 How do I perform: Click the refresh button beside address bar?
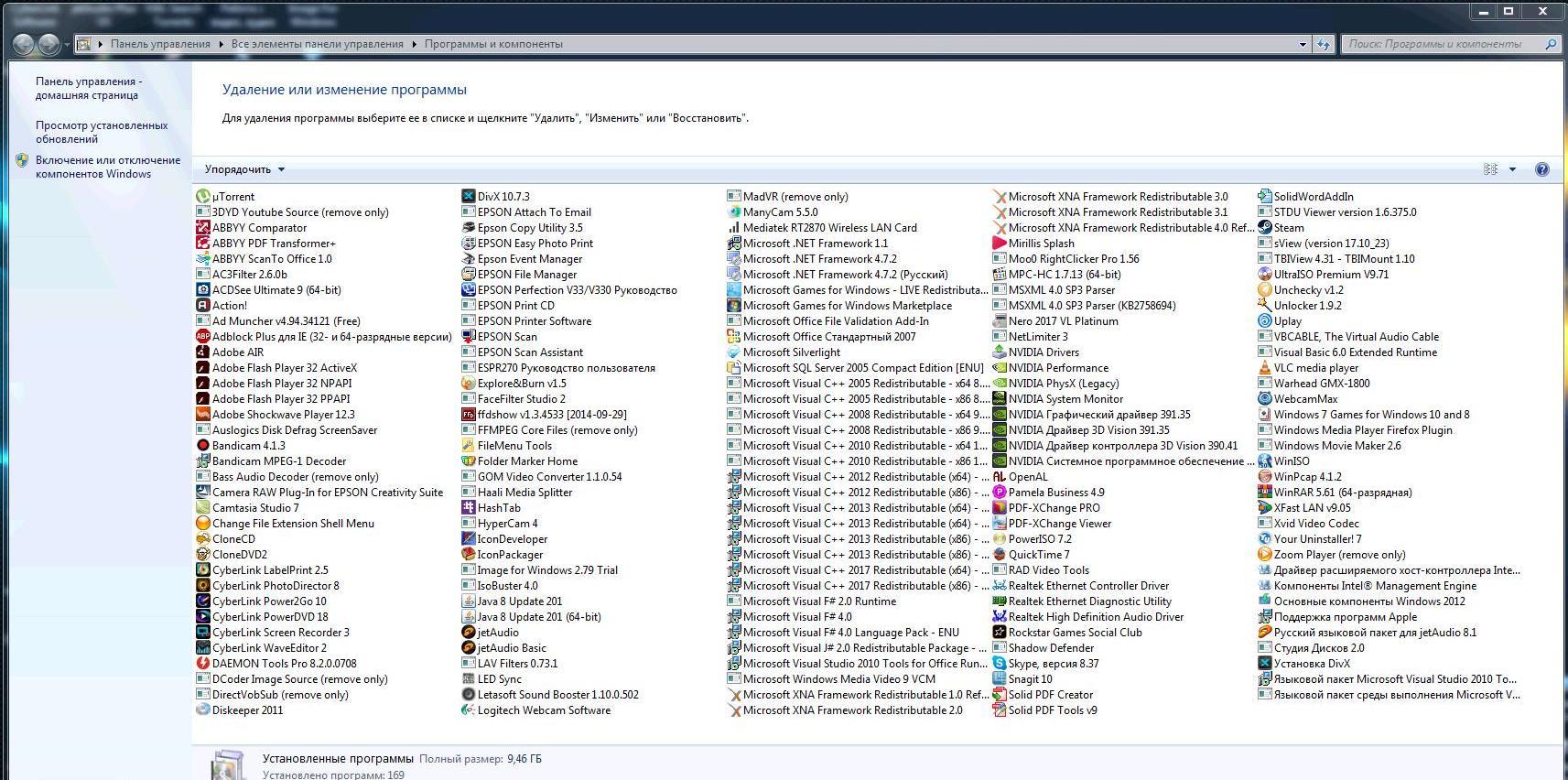tap(1324, 44)
